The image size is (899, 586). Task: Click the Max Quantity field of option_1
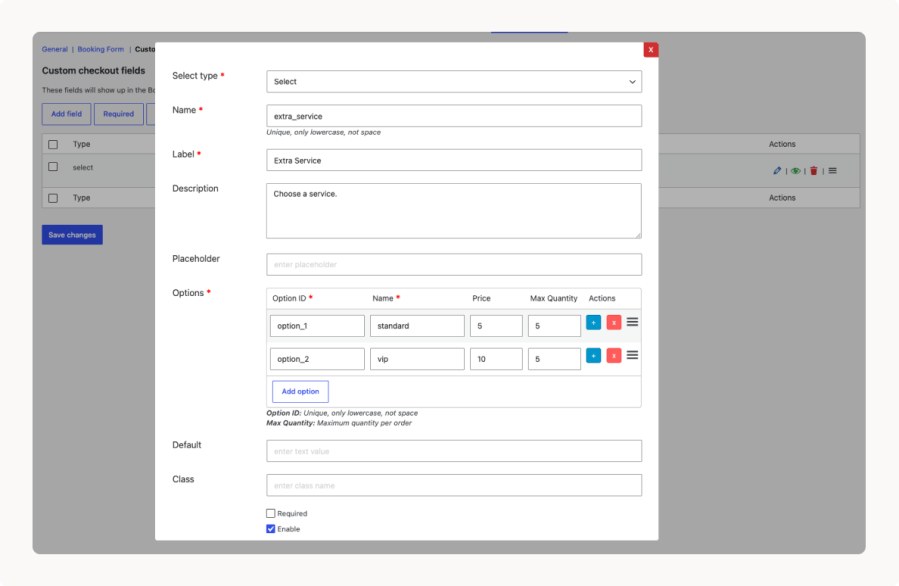pos(554,326)
